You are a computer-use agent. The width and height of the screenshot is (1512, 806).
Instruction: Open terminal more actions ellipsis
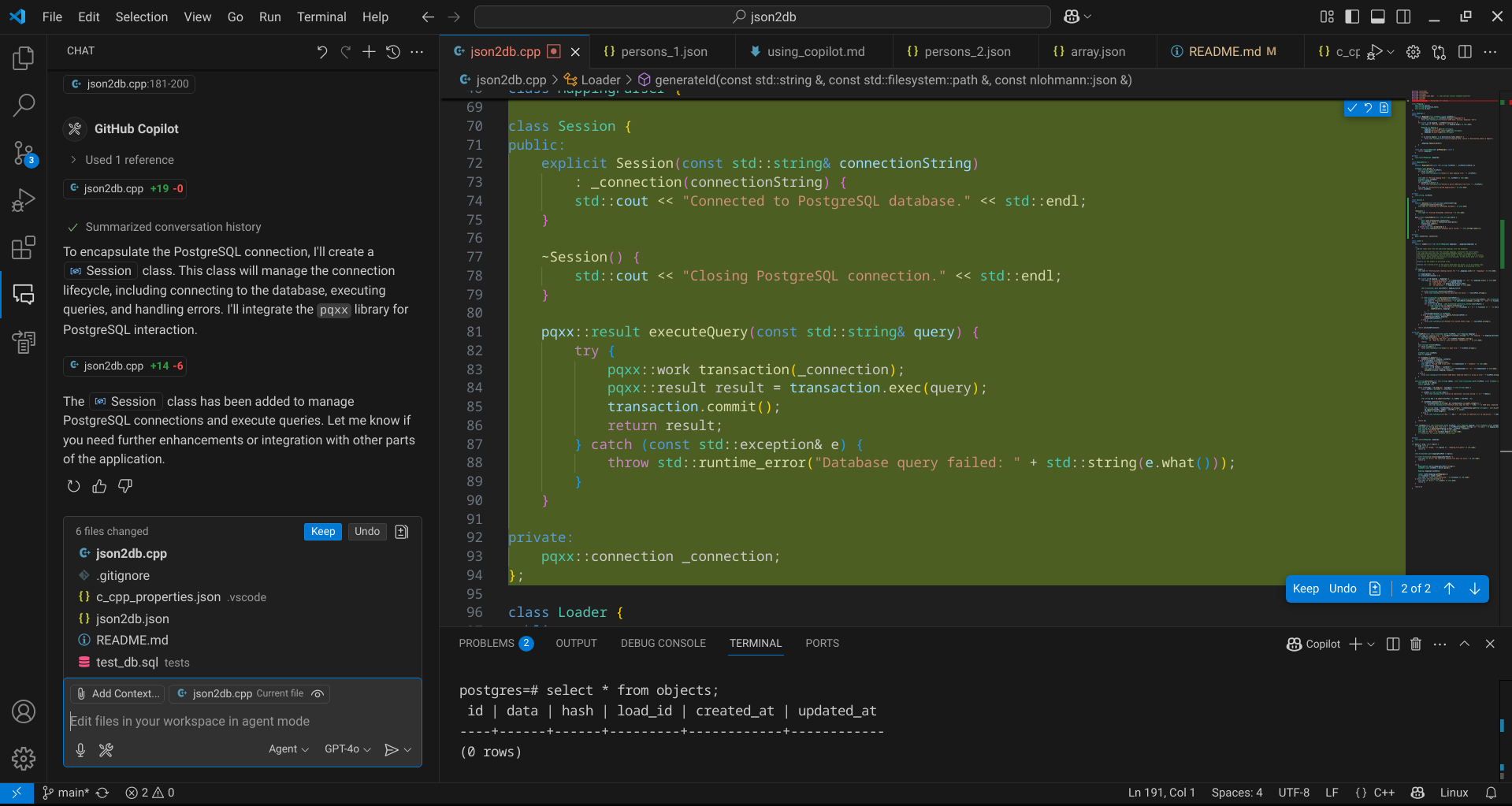(1440, 644)
